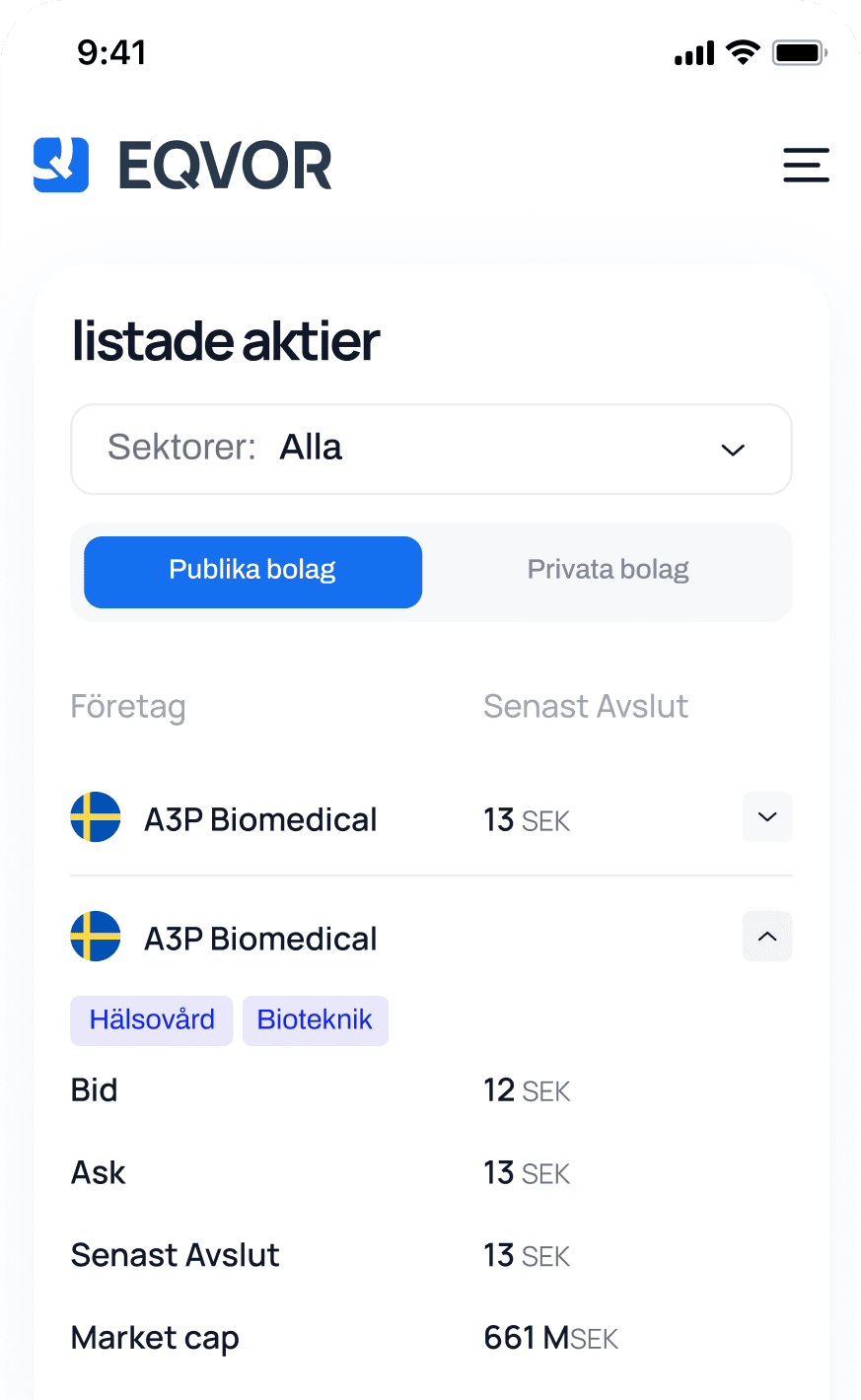Select A3P Biomedical name in expanded row
Screen dimensions: 861x1400
tap(260, 940)
